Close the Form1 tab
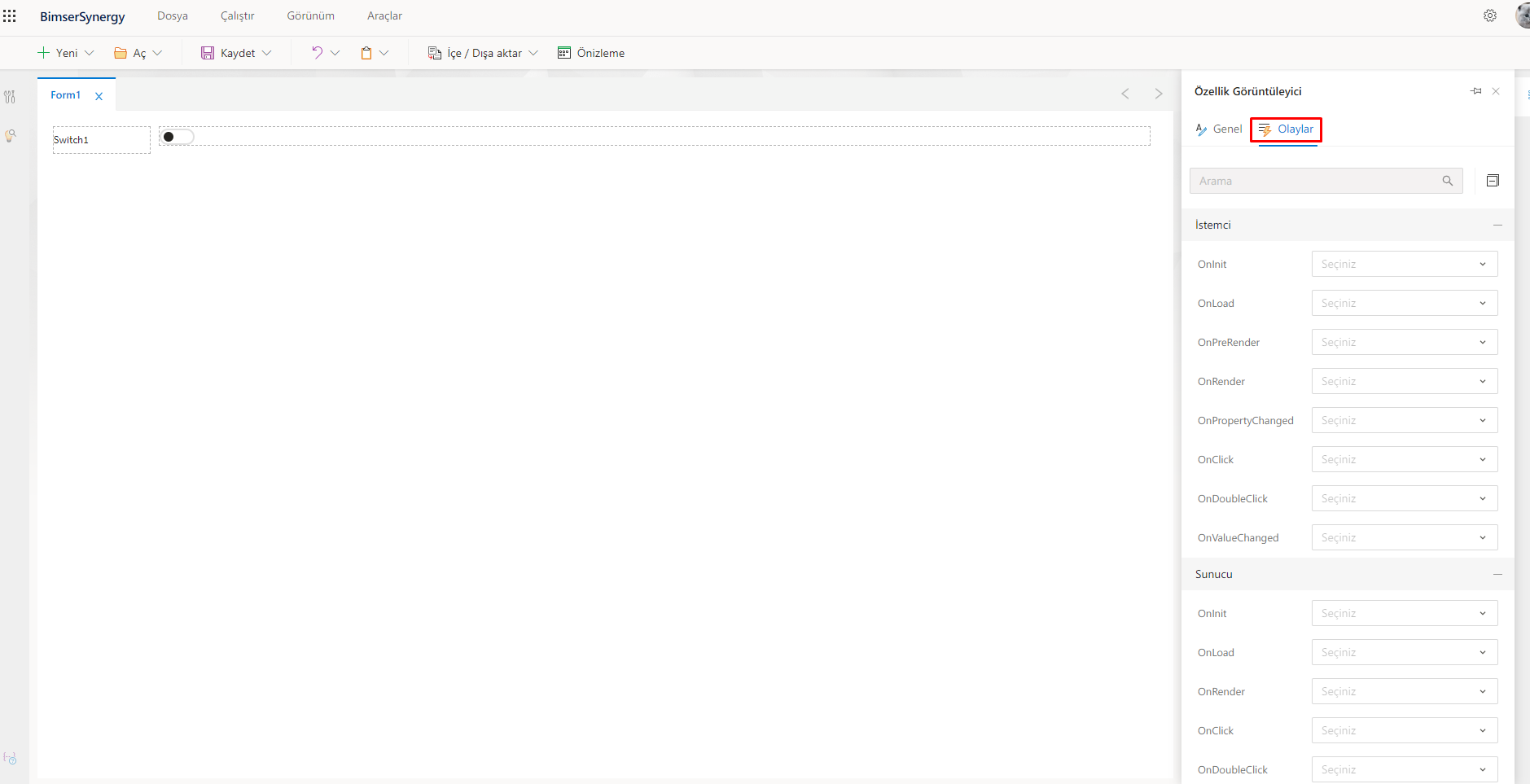The width and height of the screenshot is (1530, 784). tap(99, 96)
